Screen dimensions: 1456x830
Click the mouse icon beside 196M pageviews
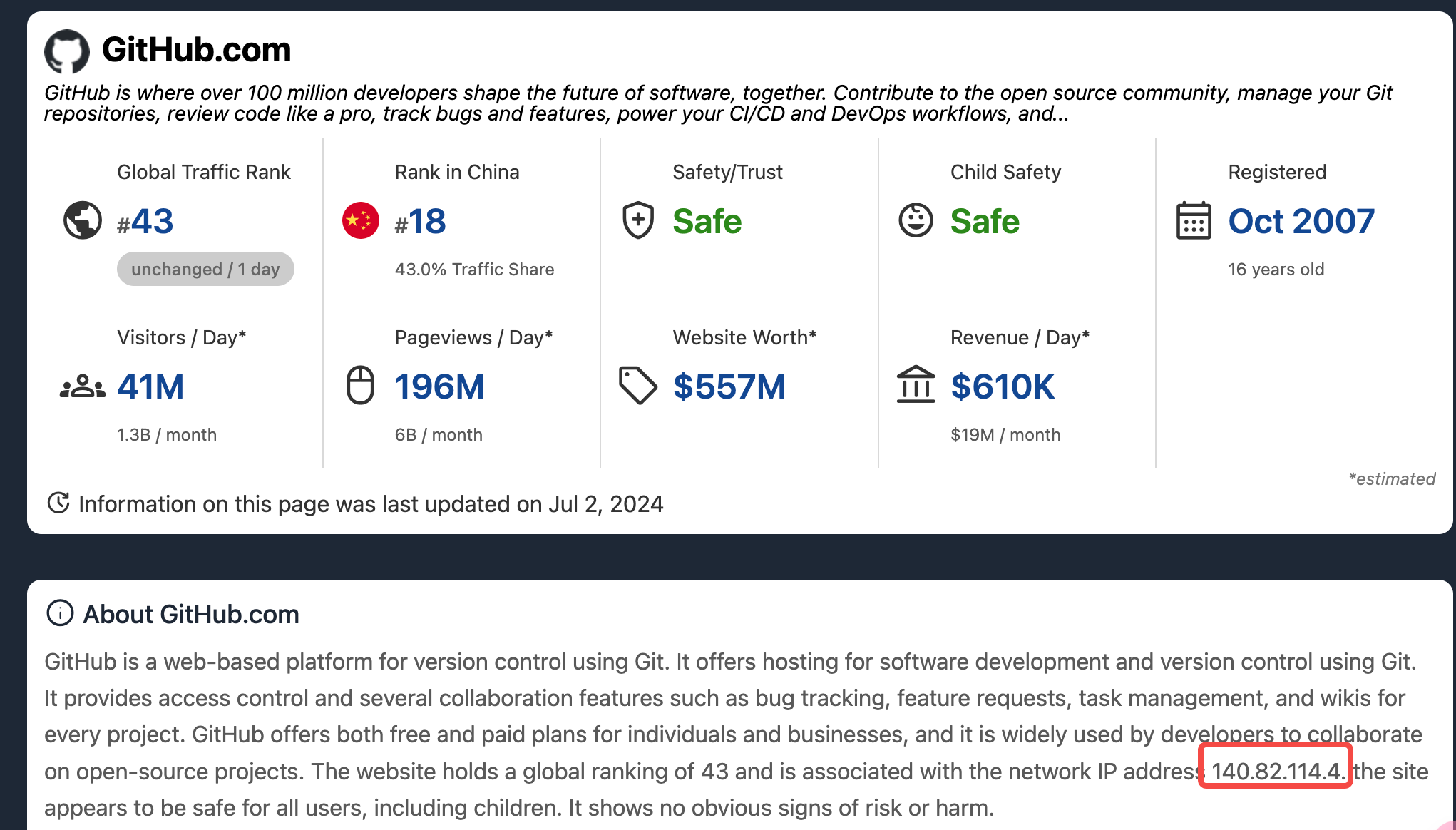coord(360,385)
